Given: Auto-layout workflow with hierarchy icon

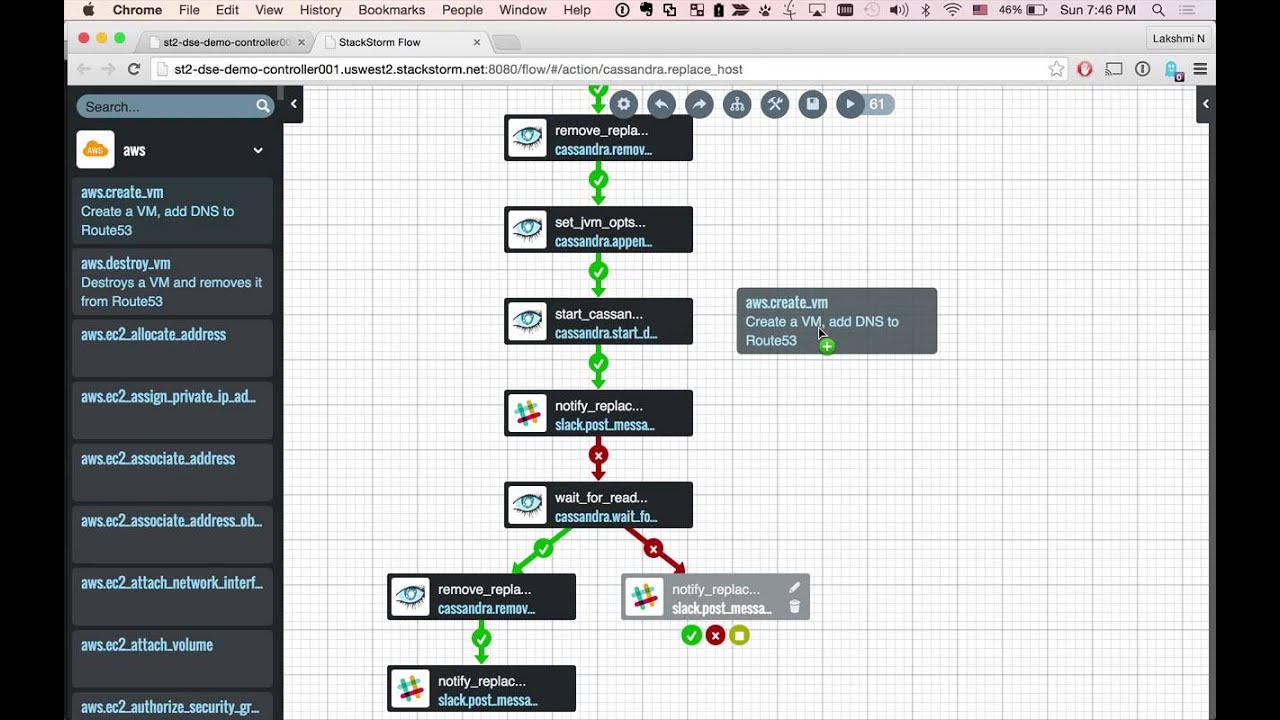Looking at the screenshot, I should click(737, 104).
